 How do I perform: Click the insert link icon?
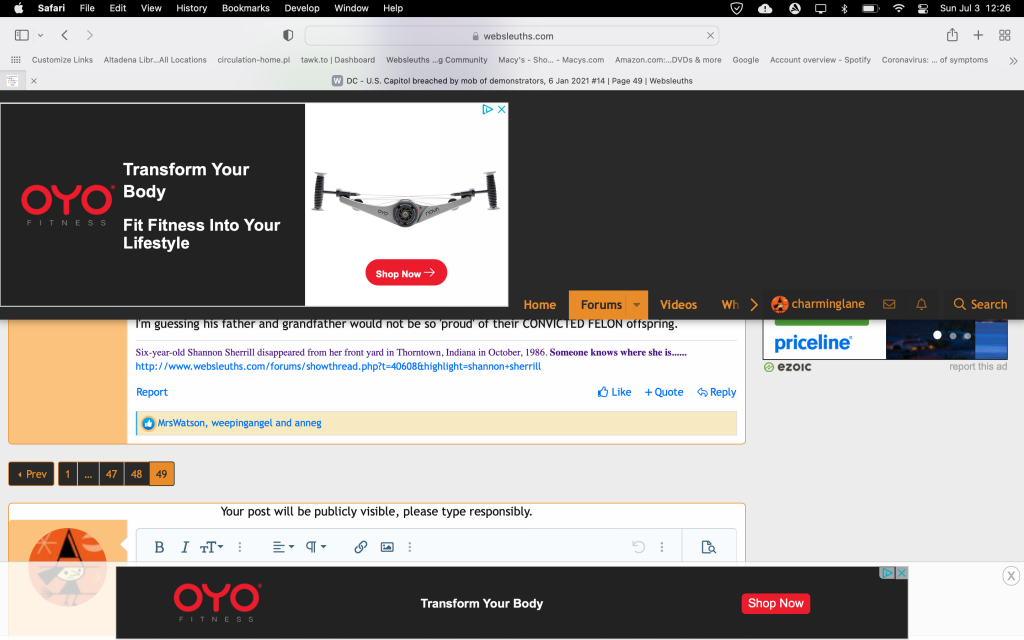360,547
